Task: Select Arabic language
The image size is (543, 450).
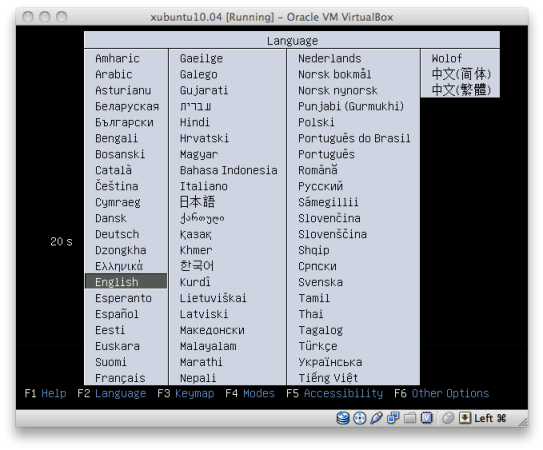Action: 114,74
